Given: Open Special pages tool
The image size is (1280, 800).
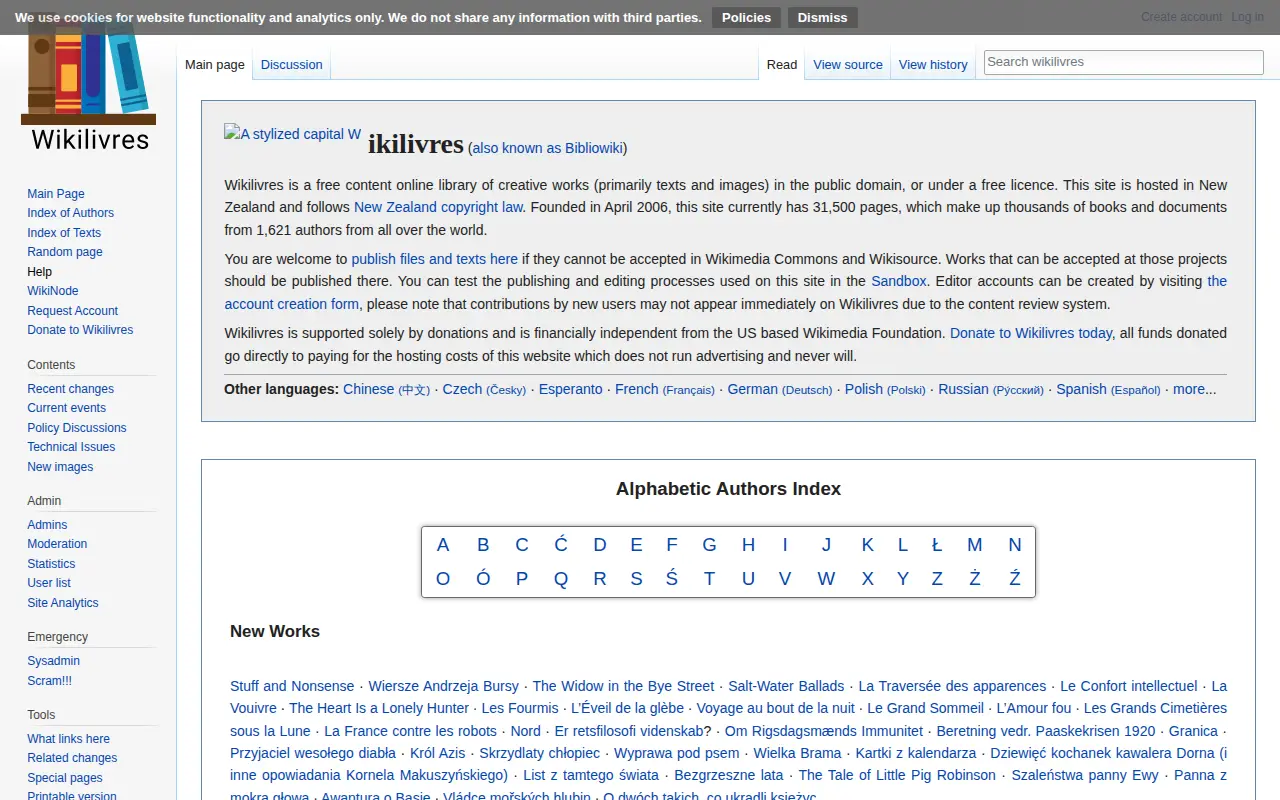Looking at the screenshot, I should [65, 778].
